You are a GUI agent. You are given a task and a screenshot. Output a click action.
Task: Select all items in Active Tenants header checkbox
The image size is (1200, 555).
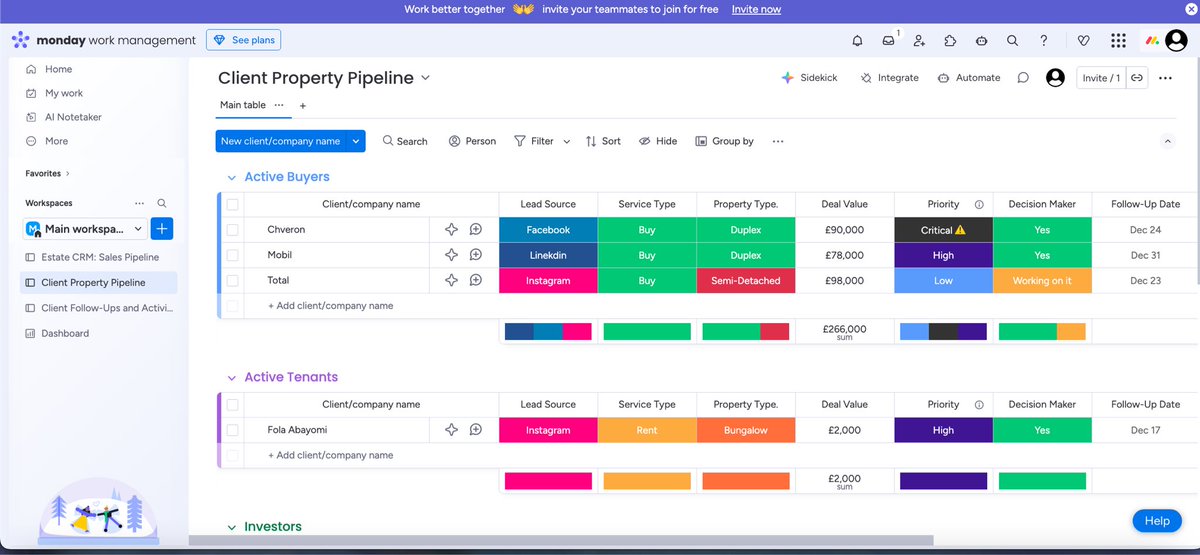click(232, 405)
